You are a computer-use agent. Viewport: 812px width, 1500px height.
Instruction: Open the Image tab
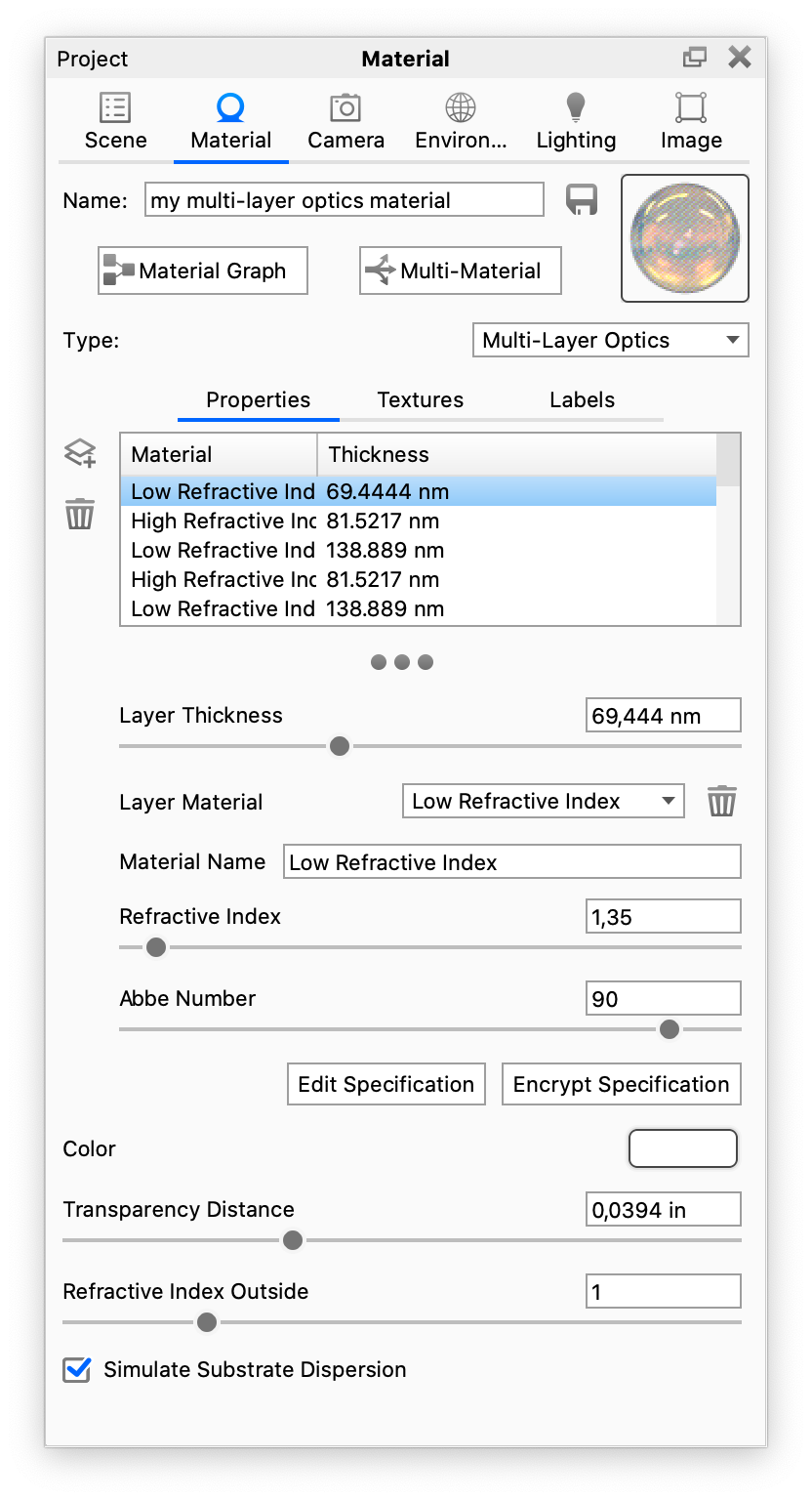coord(691,122)
